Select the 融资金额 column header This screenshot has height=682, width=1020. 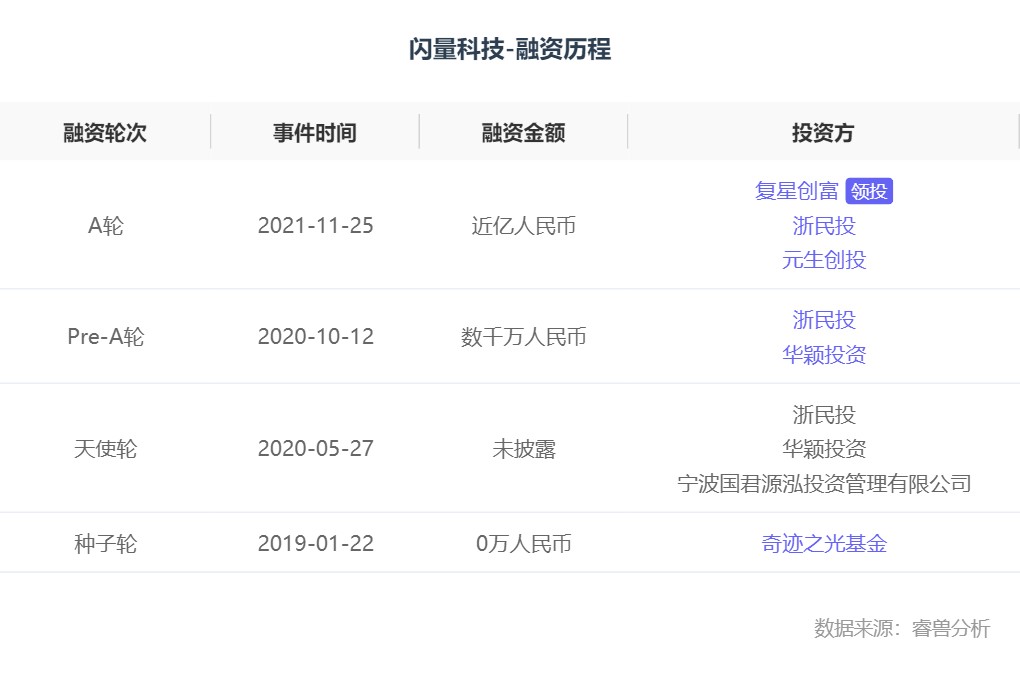pos(523,132)
